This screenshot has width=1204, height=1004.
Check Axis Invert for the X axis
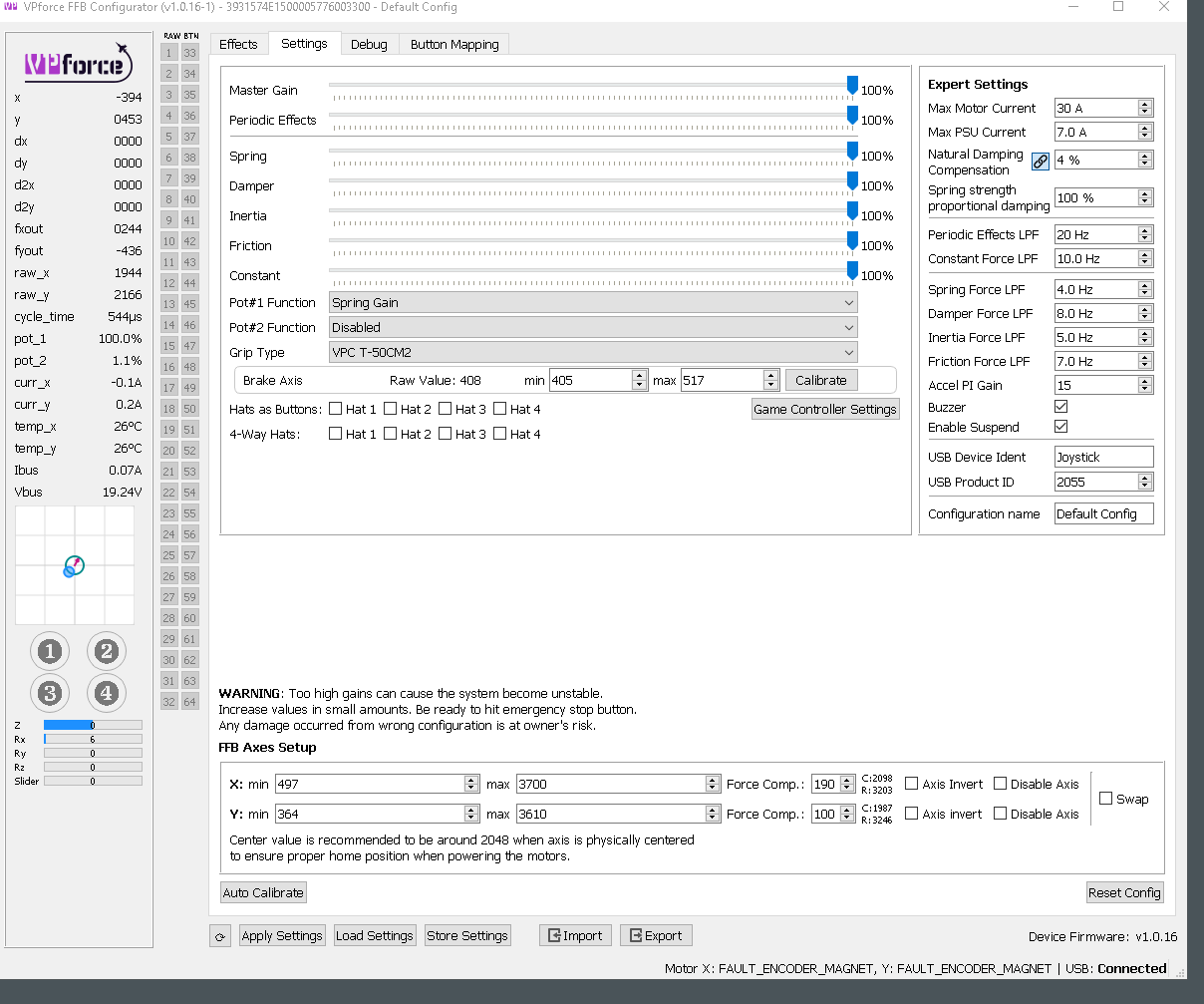click(911, 784)
